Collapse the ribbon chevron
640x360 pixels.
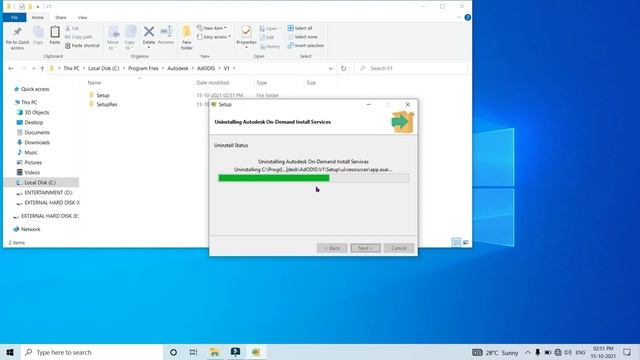click(x=459, y=18)
